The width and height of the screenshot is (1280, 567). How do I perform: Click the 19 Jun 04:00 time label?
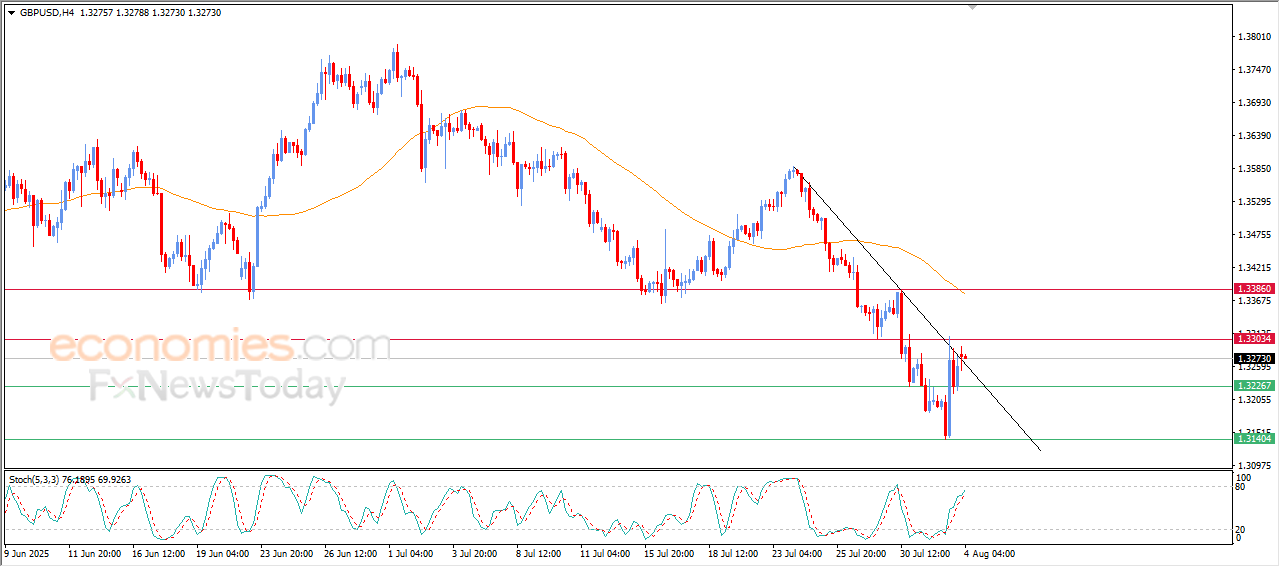pos(222,552)
